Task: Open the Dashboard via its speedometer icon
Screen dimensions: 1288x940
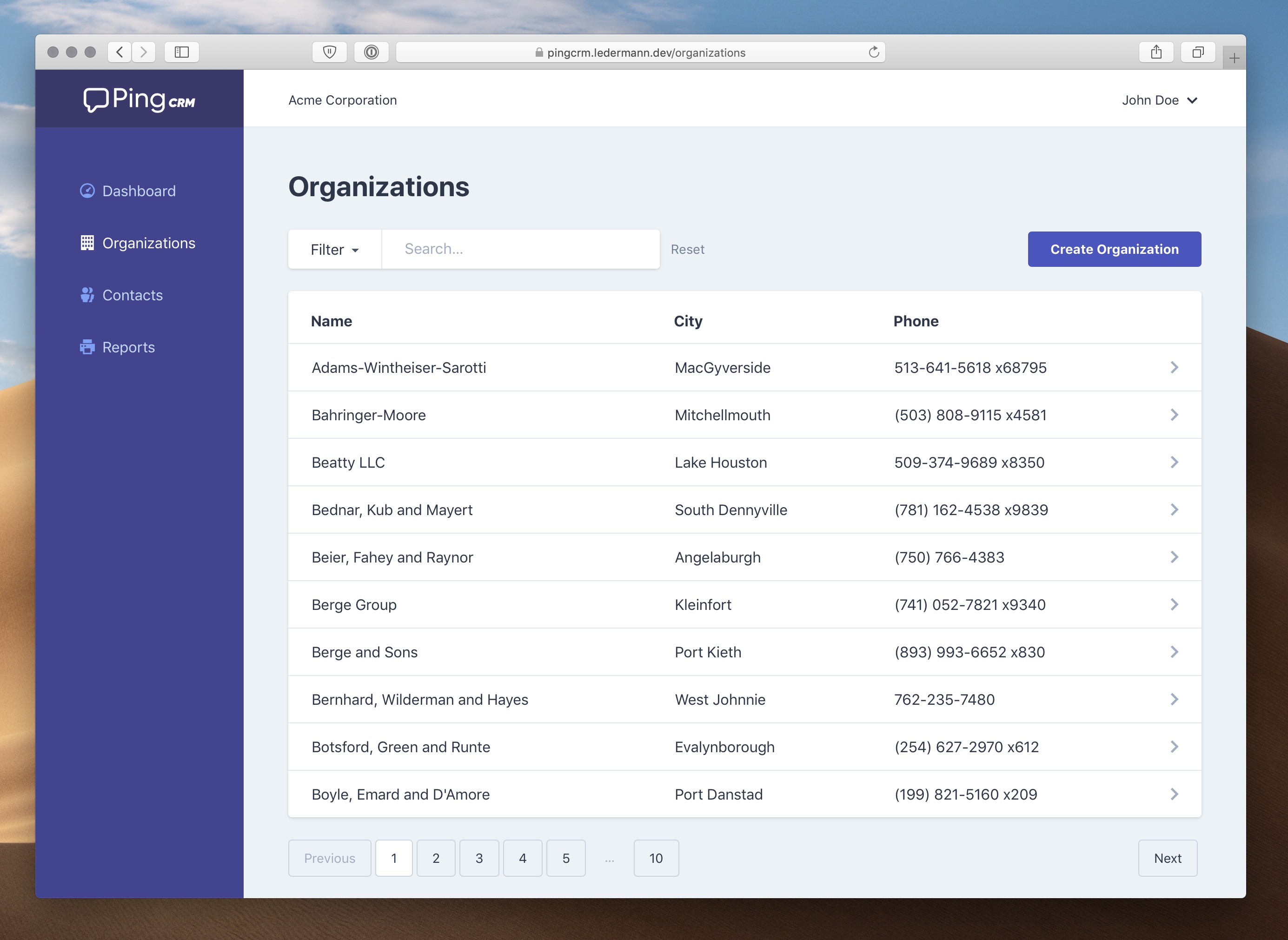Action: 87,191
